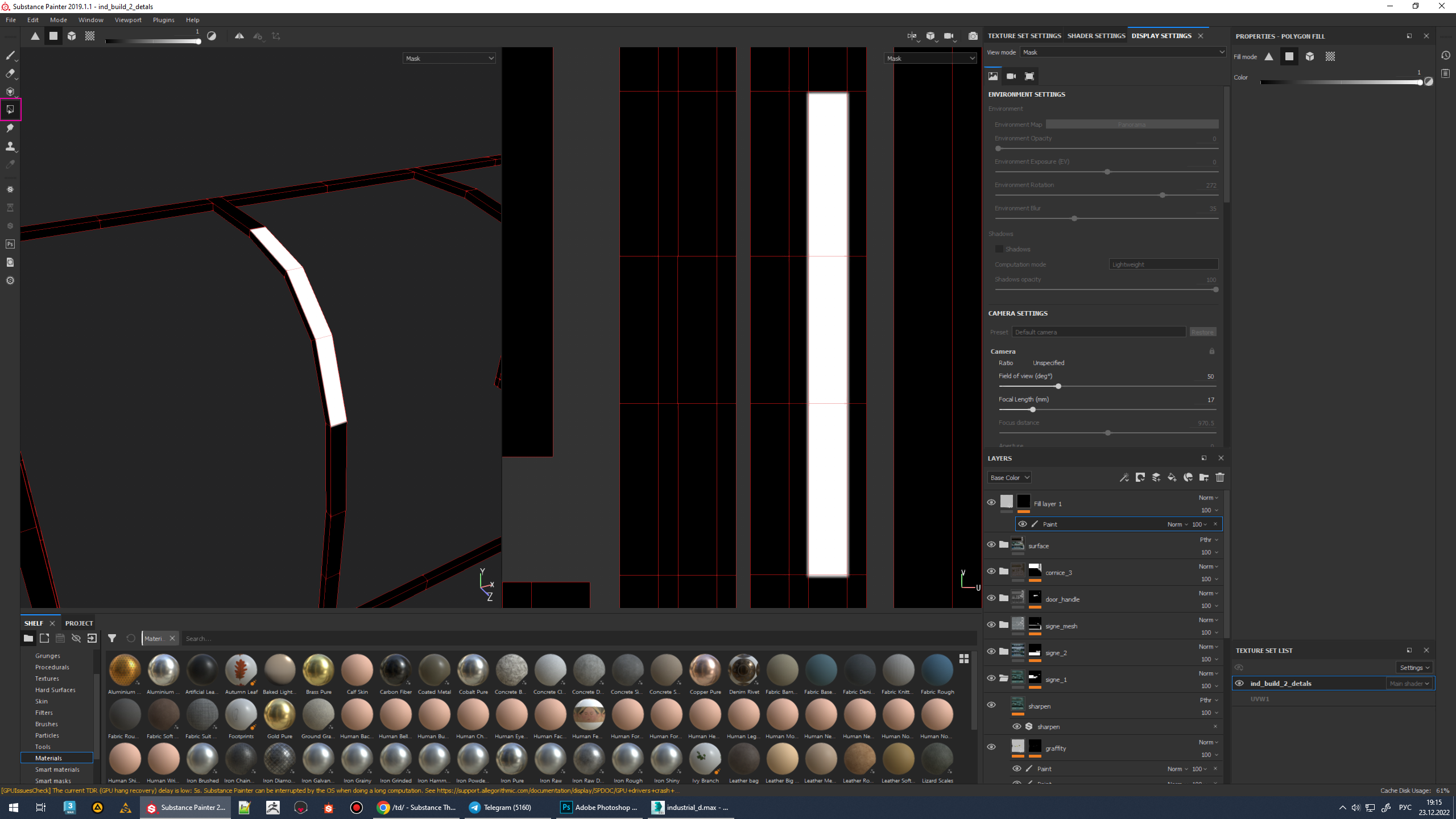This screenshot has height=819, width=1456.
Task: Switch to Shader Settings tab
Action: pos(1096,36)
